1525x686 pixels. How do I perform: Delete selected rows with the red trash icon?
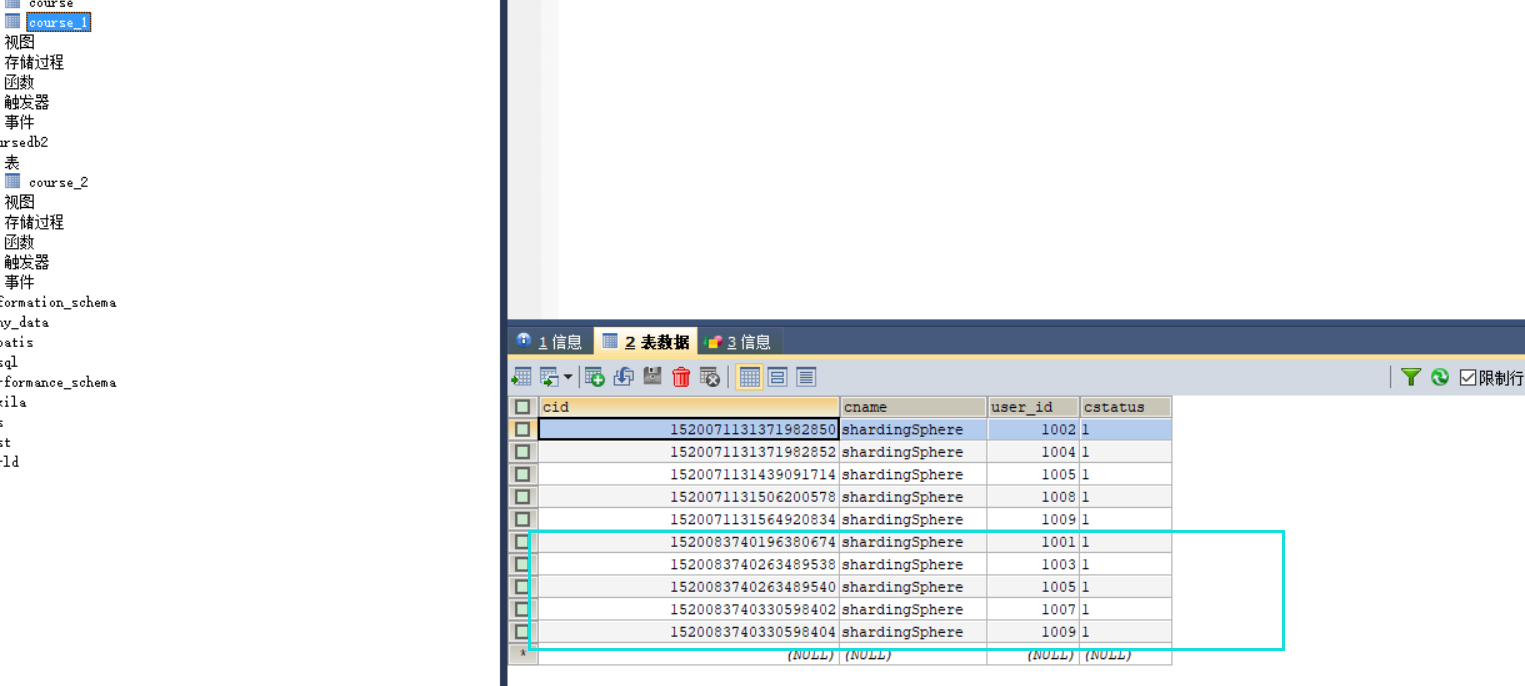tap(682, 377)
